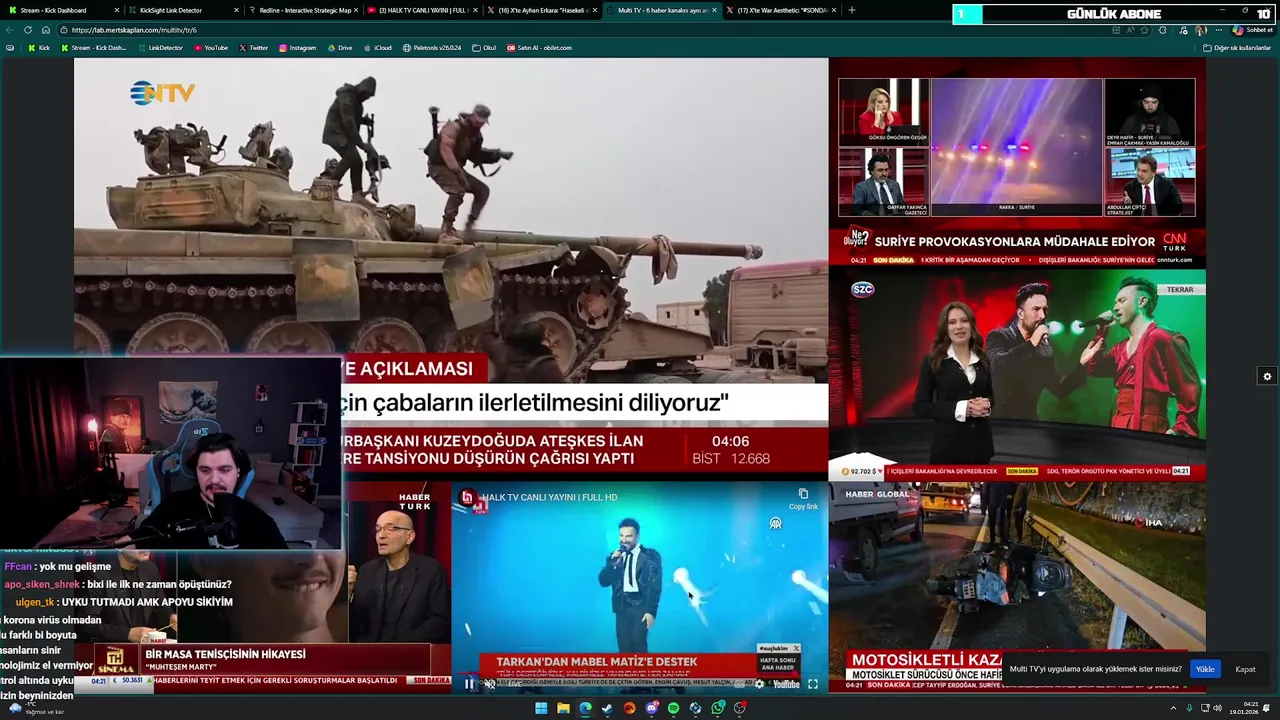The height and width of the screenshot is (720, 1280).
Task: Open Spotify from taskbar
Action: coord(673,708)
